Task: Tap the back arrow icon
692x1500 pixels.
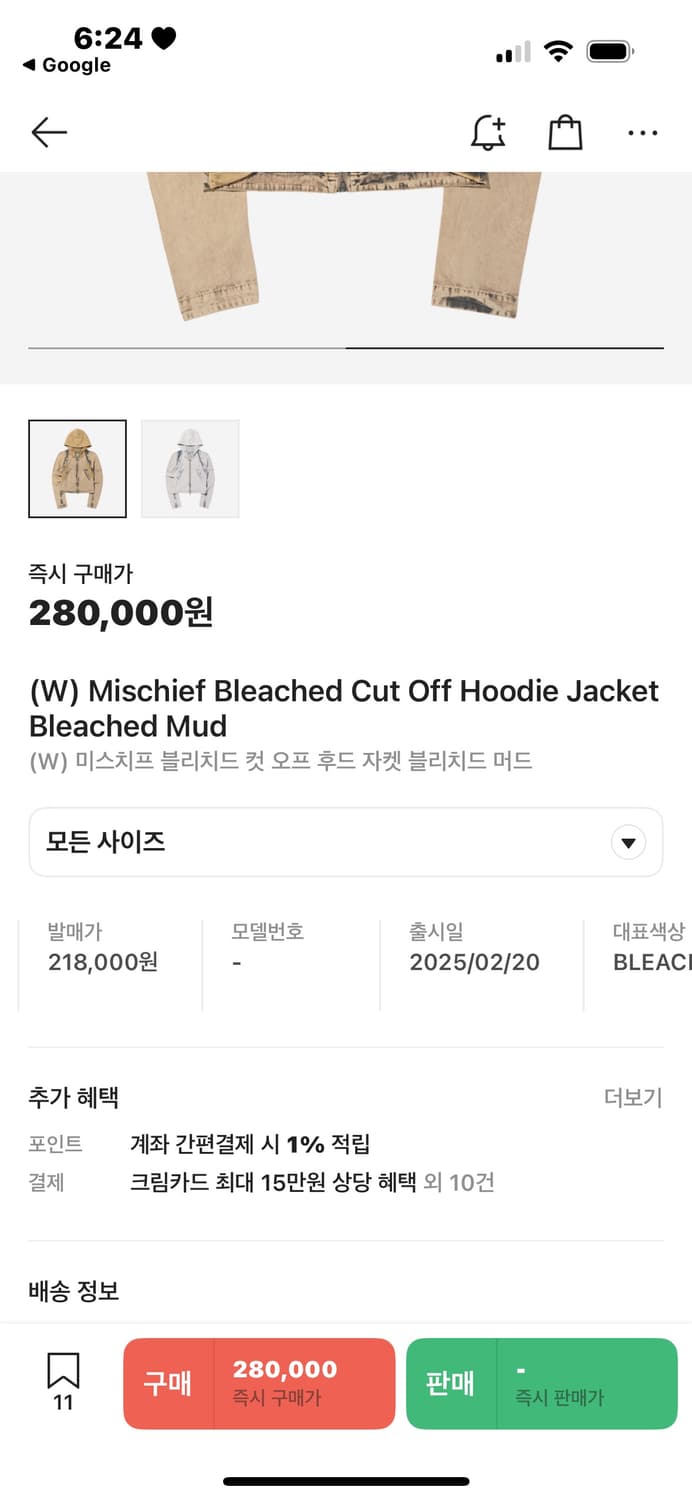Action: 48,132
